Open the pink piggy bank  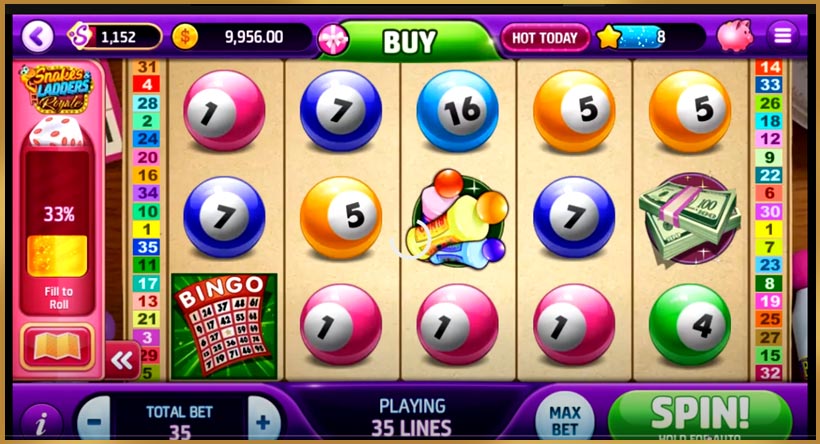(x=735, y=35)
